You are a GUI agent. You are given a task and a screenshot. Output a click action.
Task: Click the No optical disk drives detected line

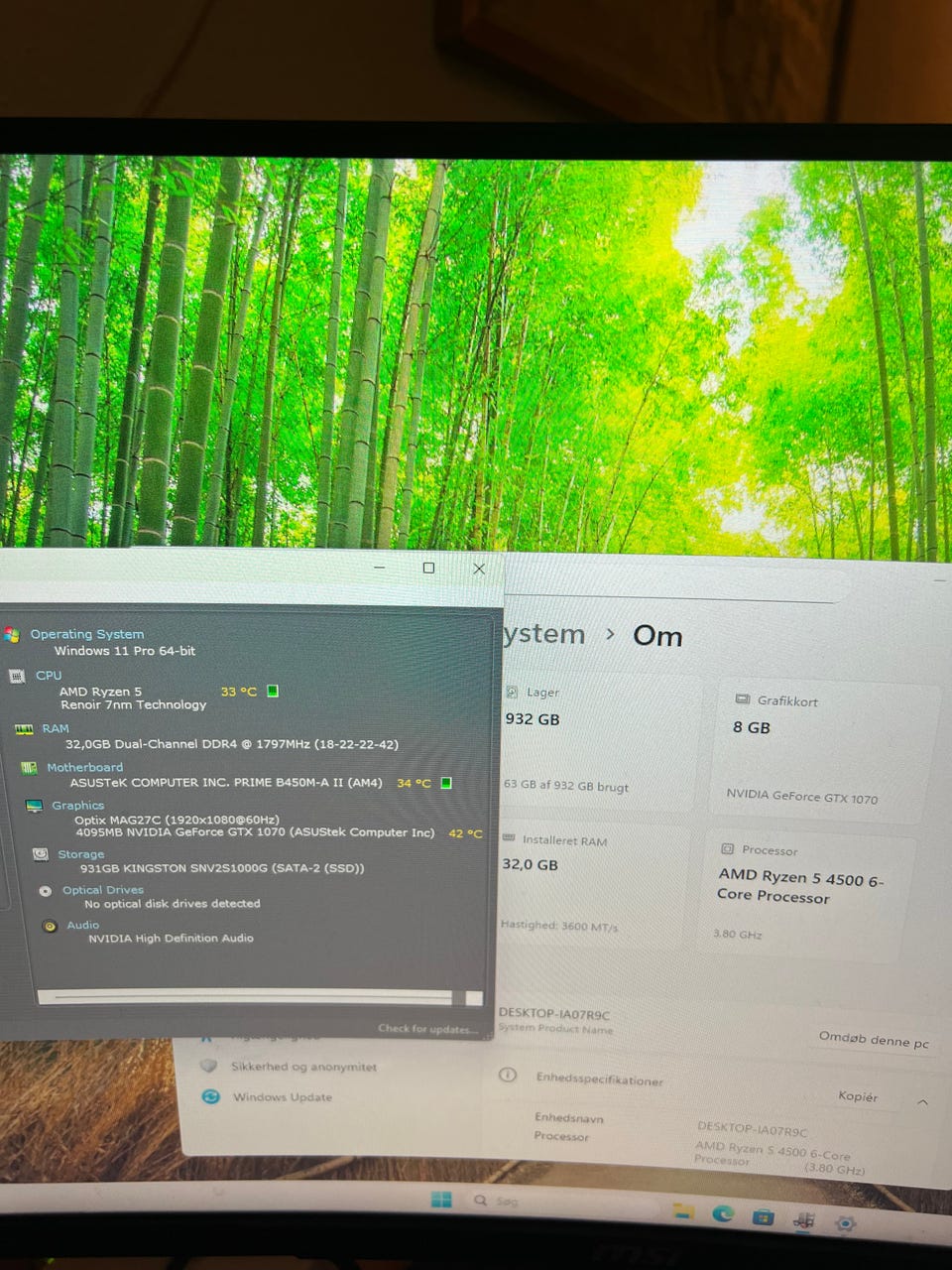(172, 904)
